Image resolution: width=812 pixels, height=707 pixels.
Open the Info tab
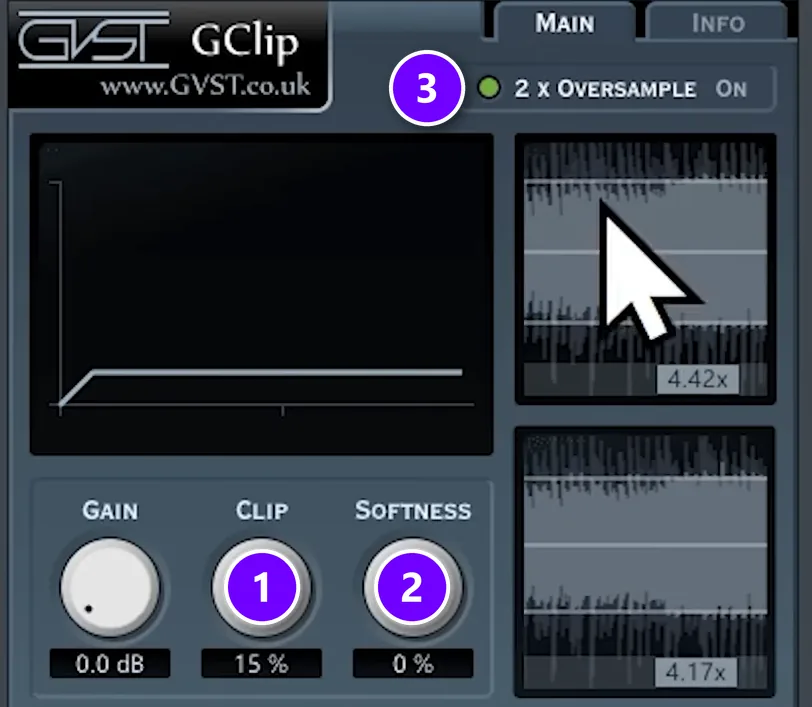coord(718,23)
